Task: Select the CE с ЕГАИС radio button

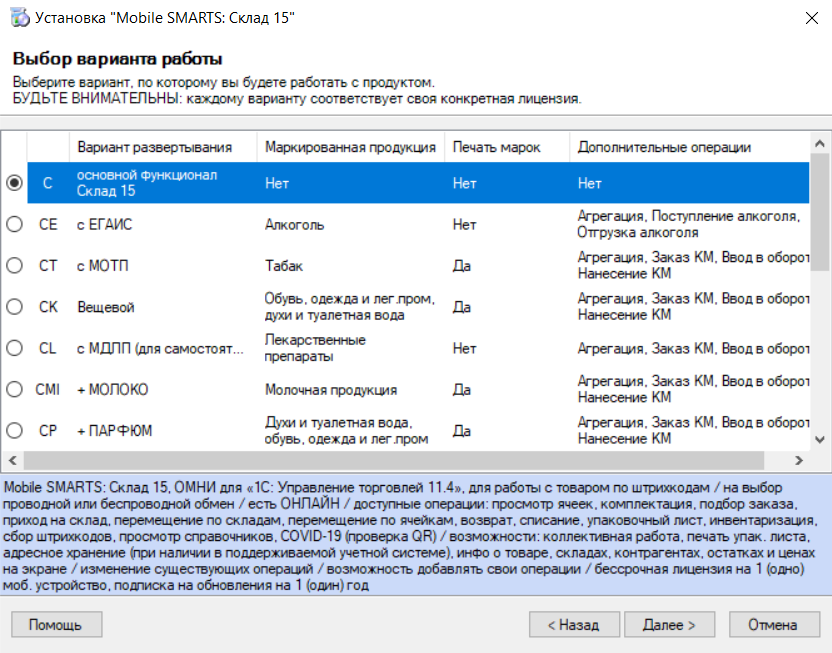Action: [x=14, y=224]
